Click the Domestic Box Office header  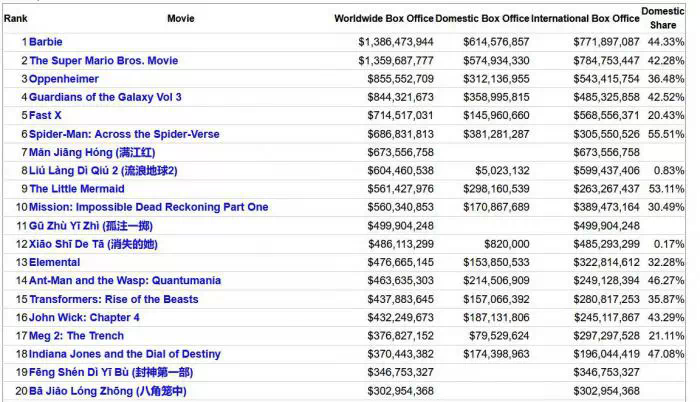[x=483, y=18]
